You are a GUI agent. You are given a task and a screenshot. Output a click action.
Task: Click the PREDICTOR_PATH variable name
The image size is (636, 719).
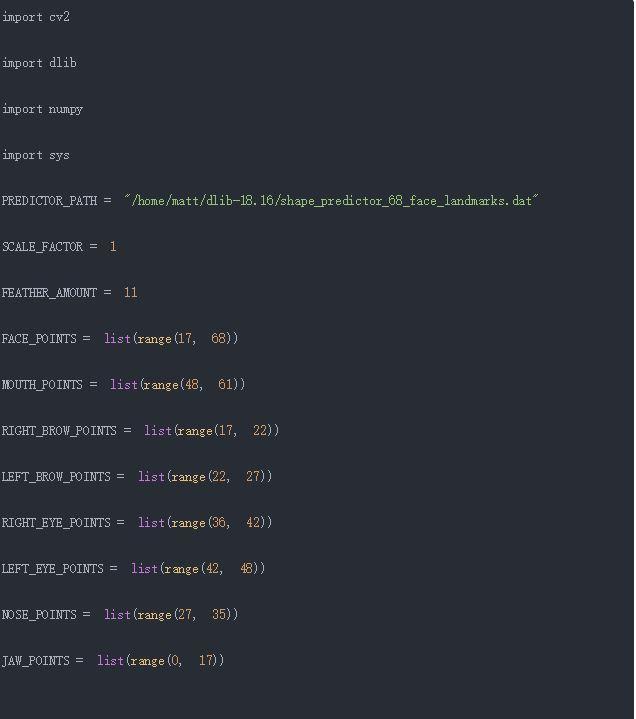(x=49, y=201)
